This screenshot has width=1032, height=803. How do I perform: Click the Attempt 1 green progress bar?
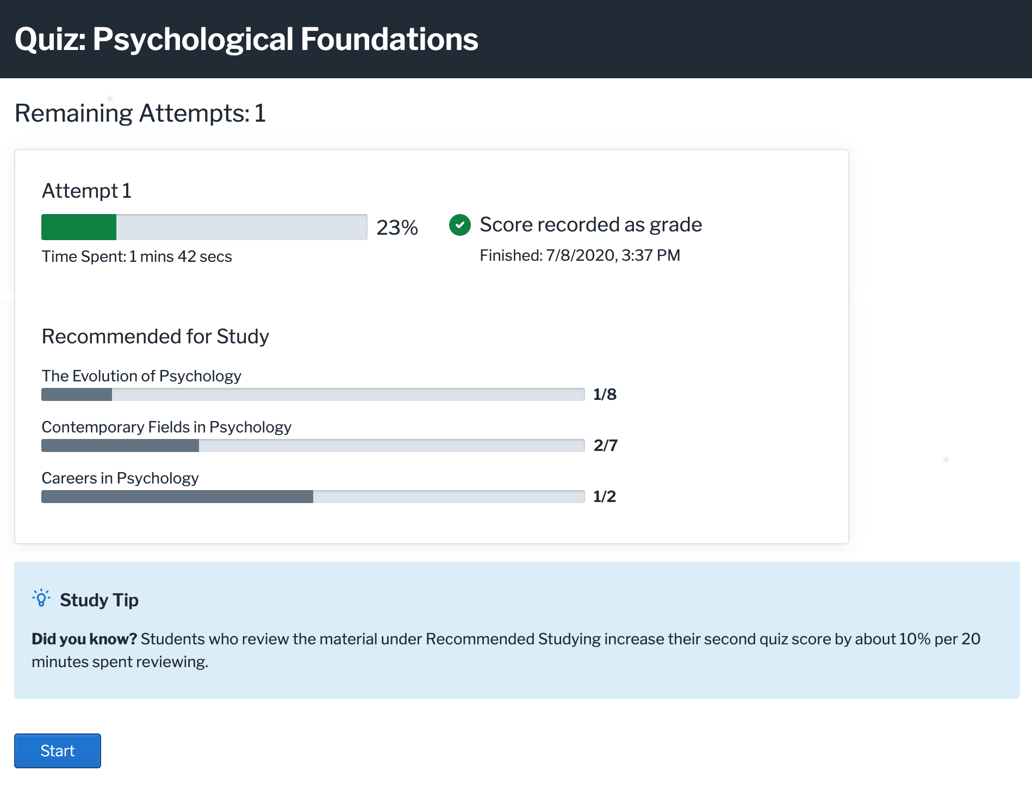tap(204, 227)
